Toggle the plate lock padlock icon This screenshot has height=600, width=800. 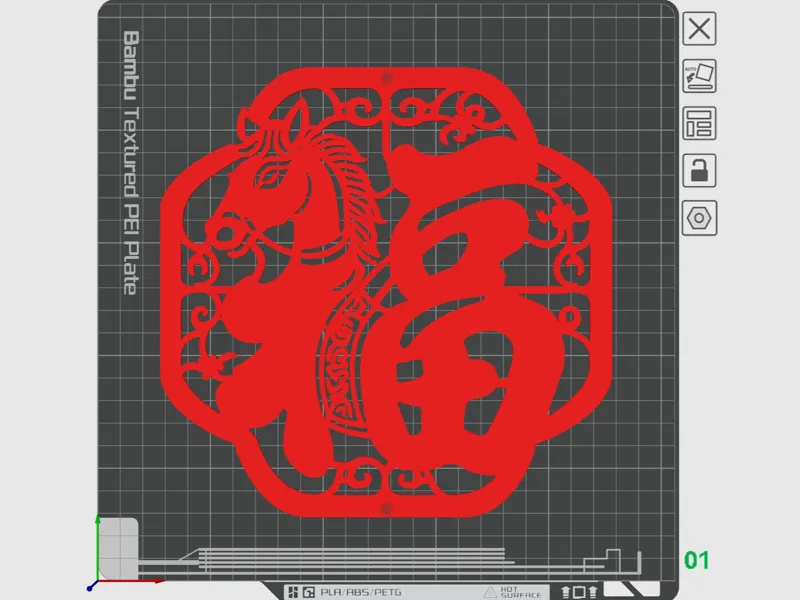pyautogui.click(x=699, y=170)
